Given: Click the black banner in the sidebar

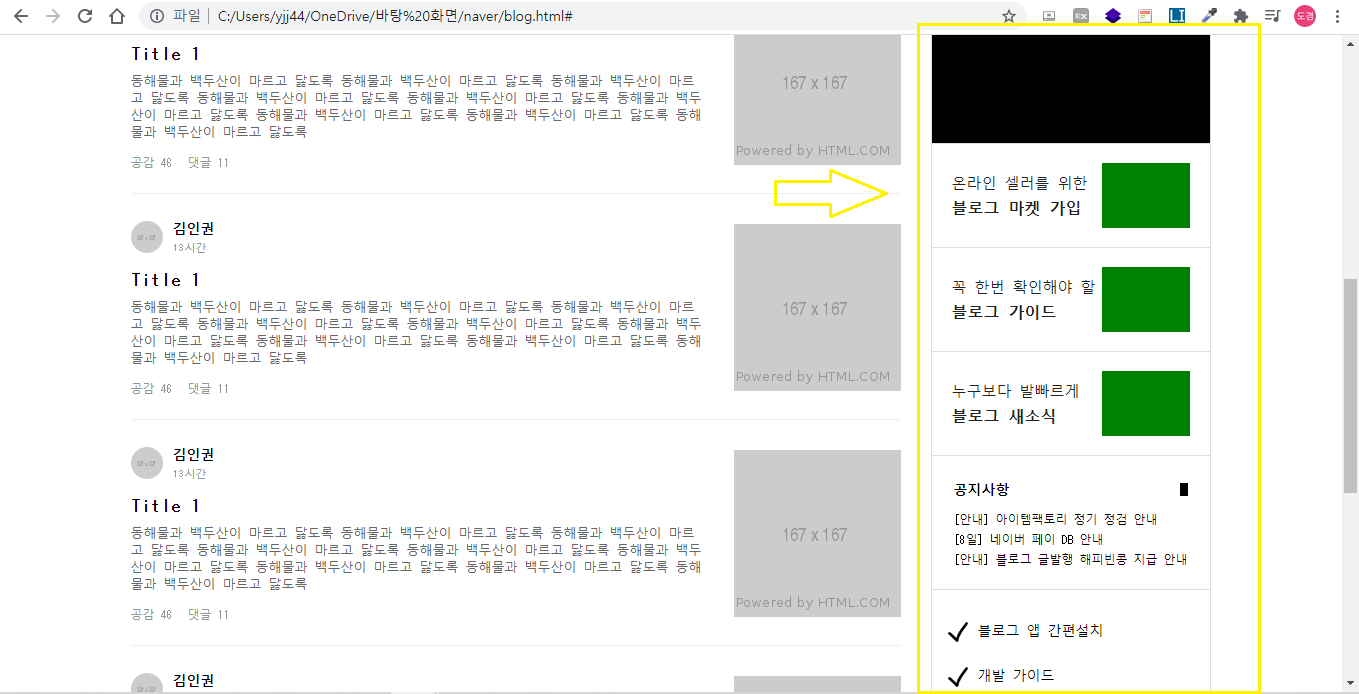Looking at the screenshot, I should point(1071,89).
